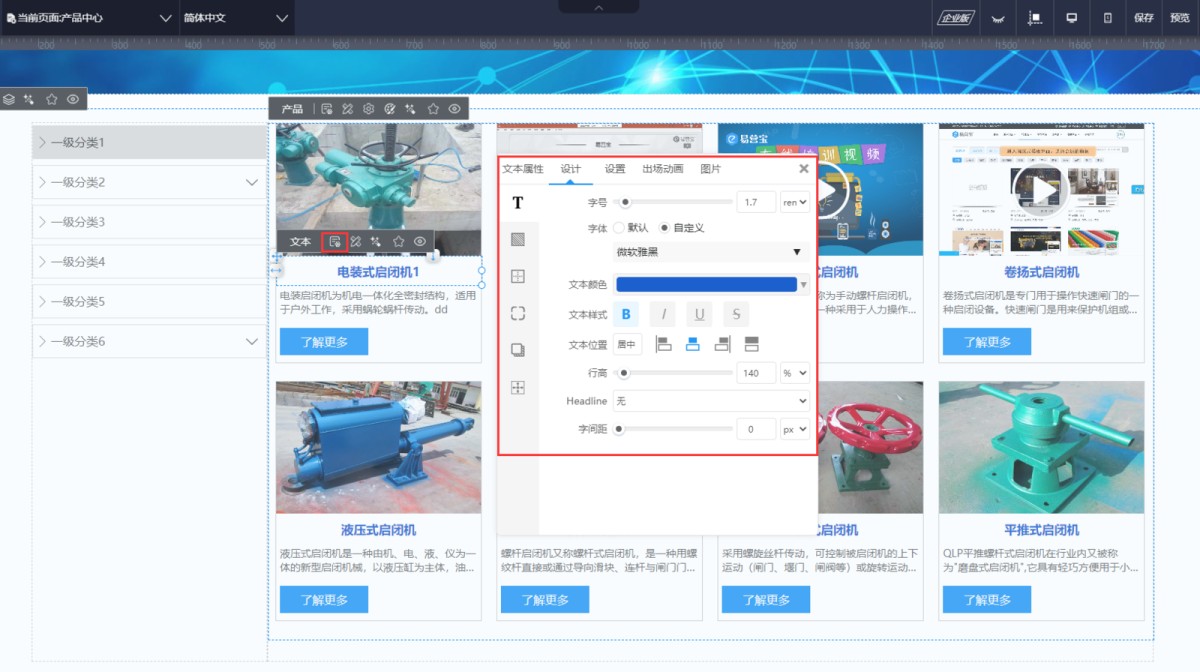This screenshot has width=1200, height=672.
Task: Close the text design panel
Action: [x=804, y=169]
